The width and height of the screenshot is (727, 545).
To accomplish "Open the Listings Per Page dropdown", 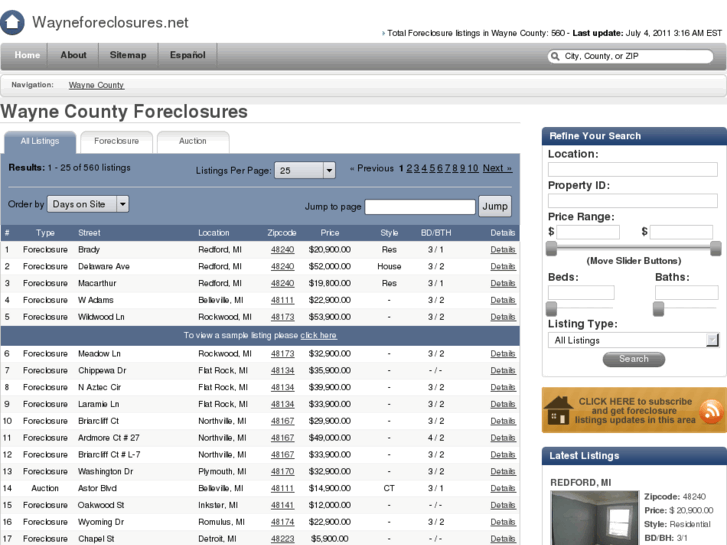I will click(305, 170).
